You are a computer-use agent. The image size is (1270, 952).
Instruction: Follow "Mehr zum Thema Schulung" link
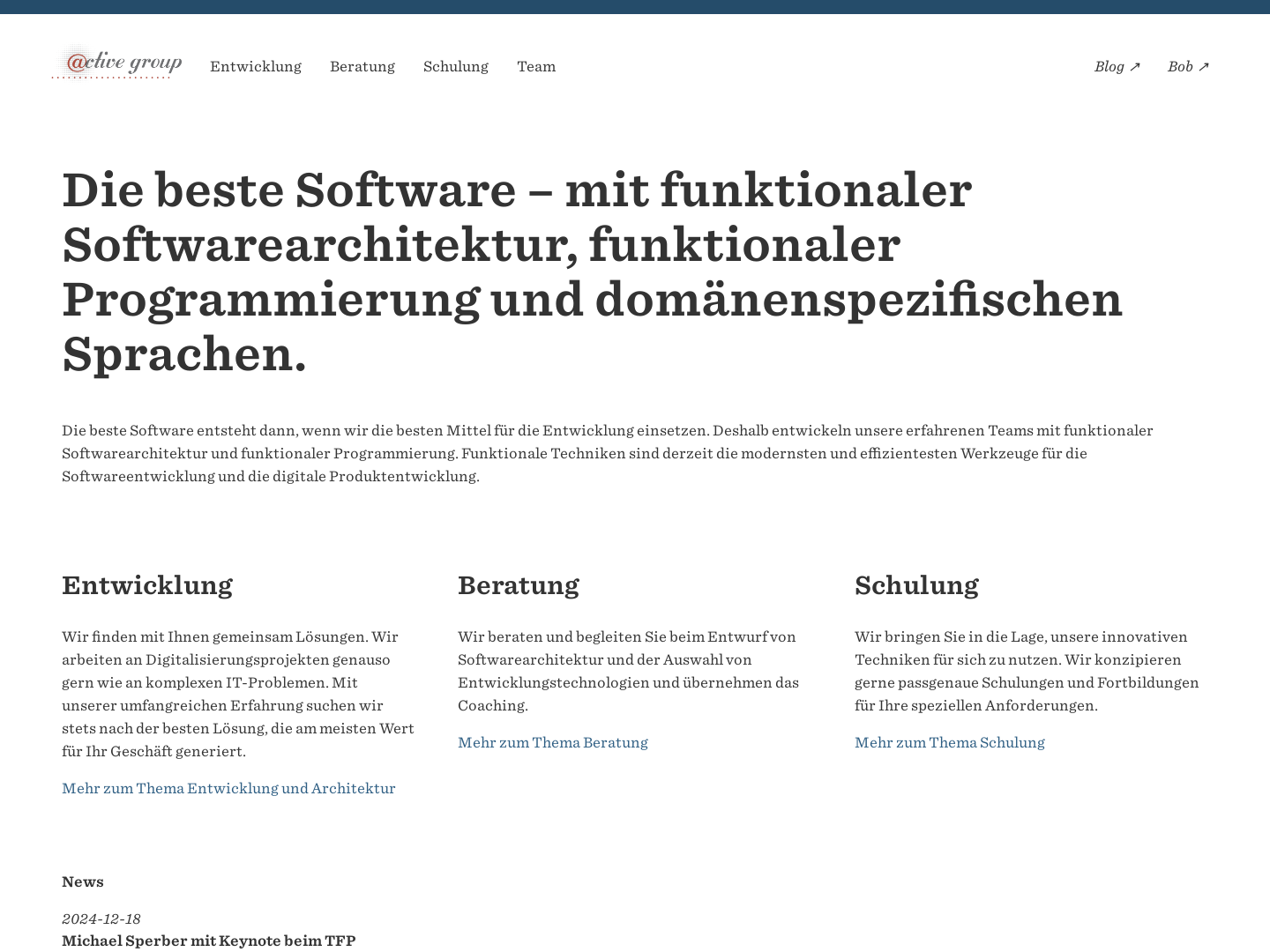click(x=950, y=742)
